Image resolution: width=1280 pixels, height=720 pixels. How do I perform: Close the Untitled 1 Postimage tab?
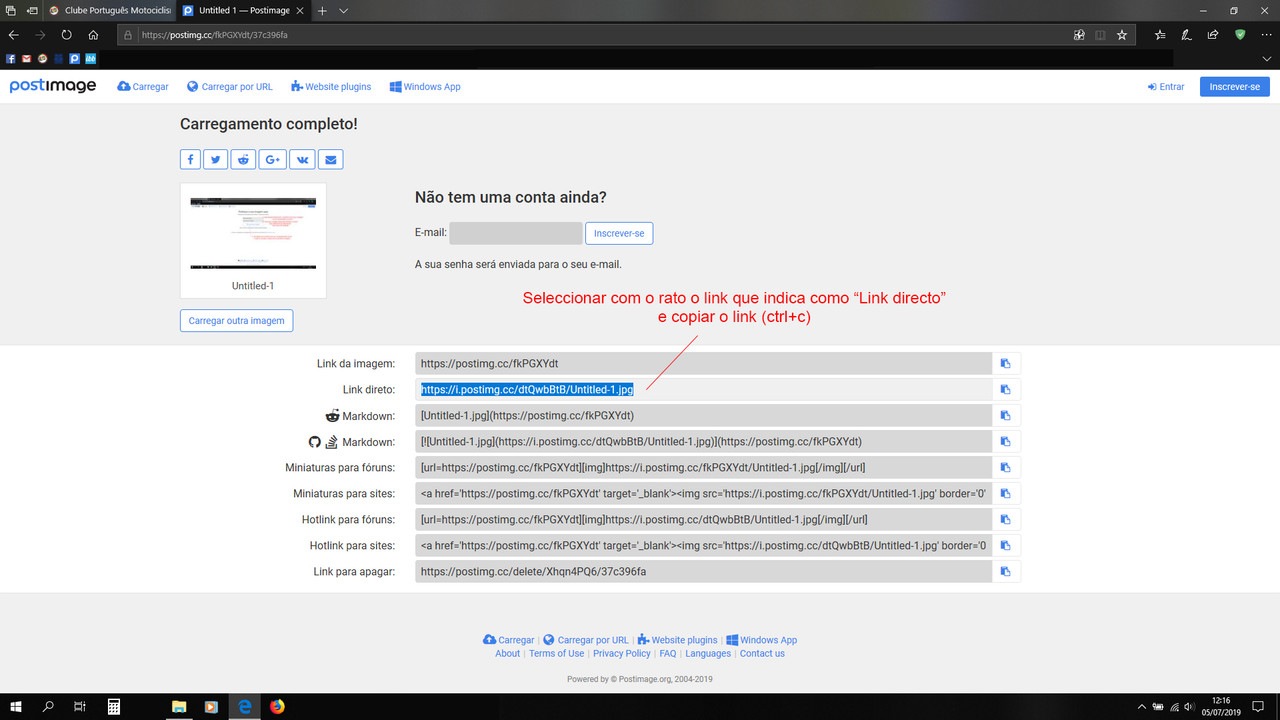click(x=299, y=10)
